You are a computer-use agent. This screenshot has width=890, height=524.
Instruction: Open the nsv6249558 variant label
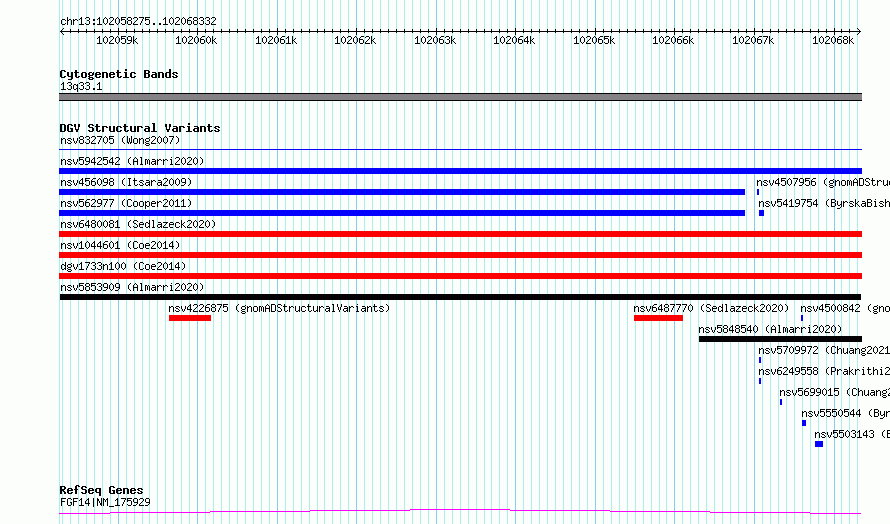tap(824, 371)
